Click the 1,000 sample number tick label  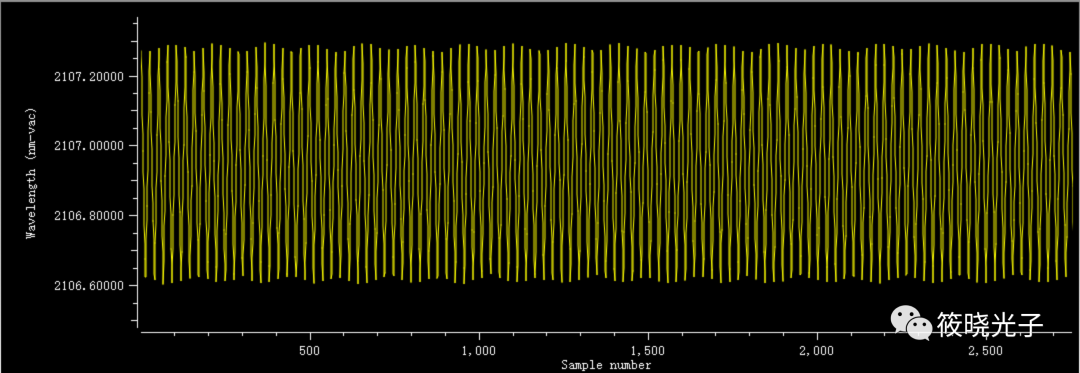click(x=479, y=350)
